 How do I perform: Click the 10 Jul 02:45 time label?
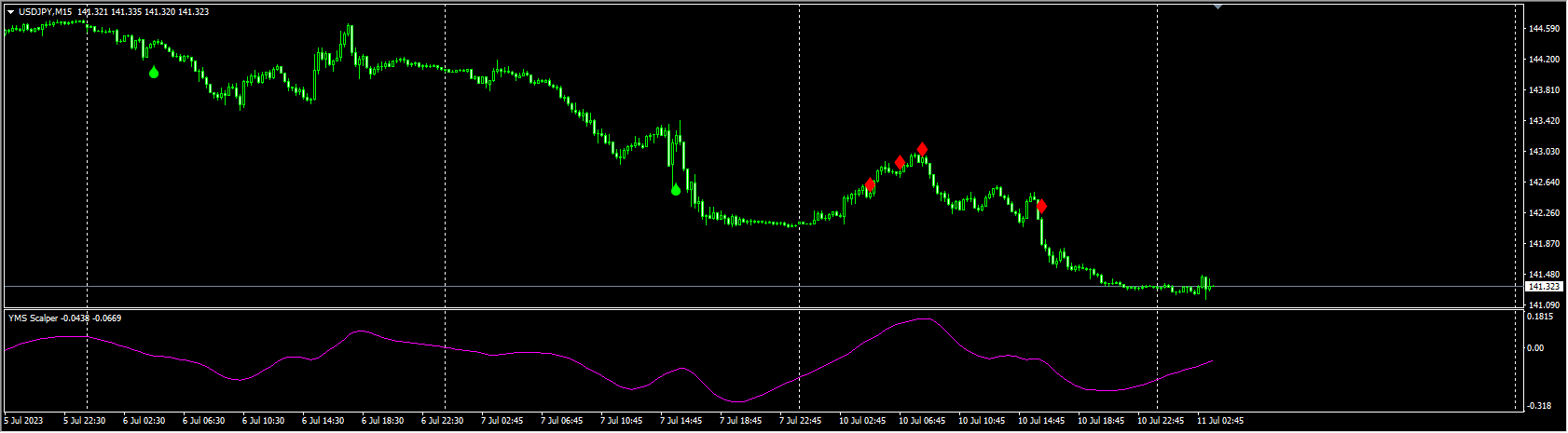pos(862,421)
